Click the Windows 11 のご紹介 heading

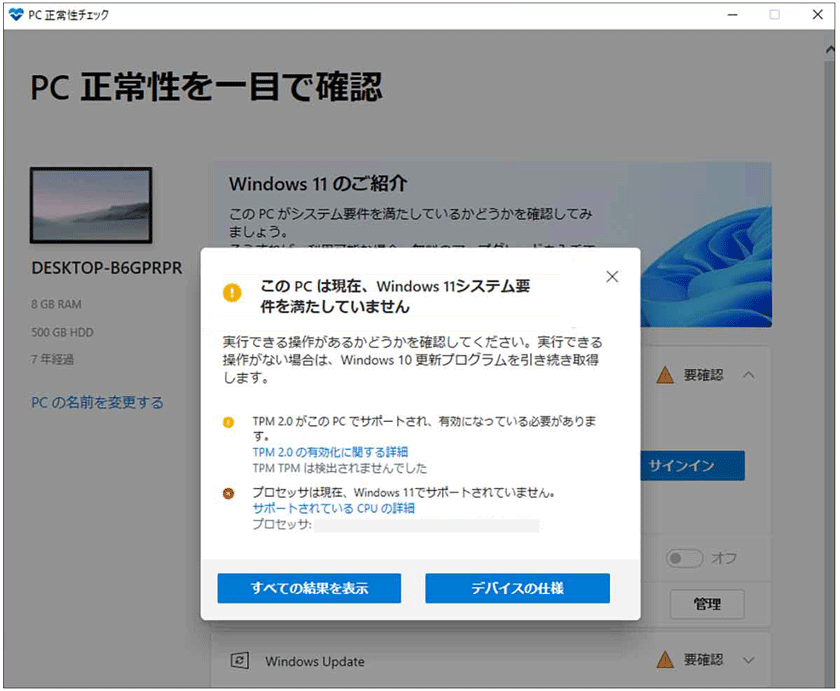point(318,184)
